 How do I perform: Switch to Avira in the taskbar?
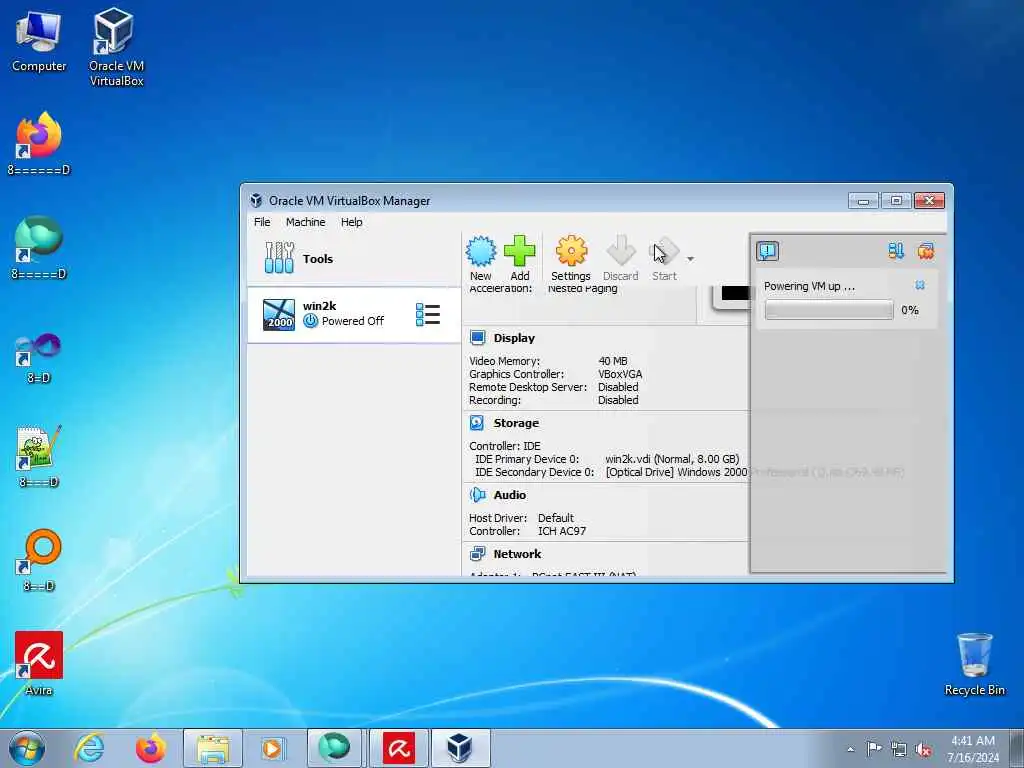[x=398, y=748]
